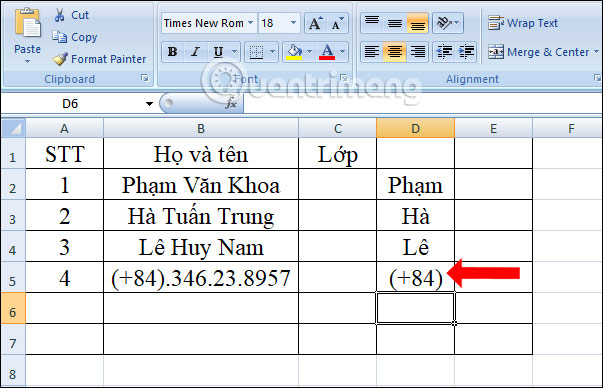Toggle Bold formatting
Image resolution: width=603 pixels, height=388 pixels.
point(173,52)
